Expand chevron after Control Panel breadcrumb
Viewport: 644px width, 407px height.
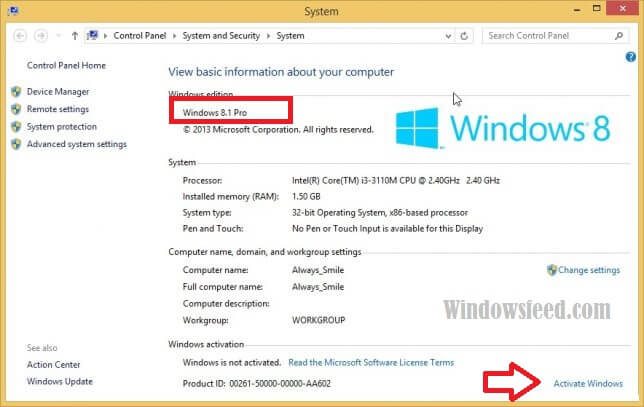pos(174,36)
